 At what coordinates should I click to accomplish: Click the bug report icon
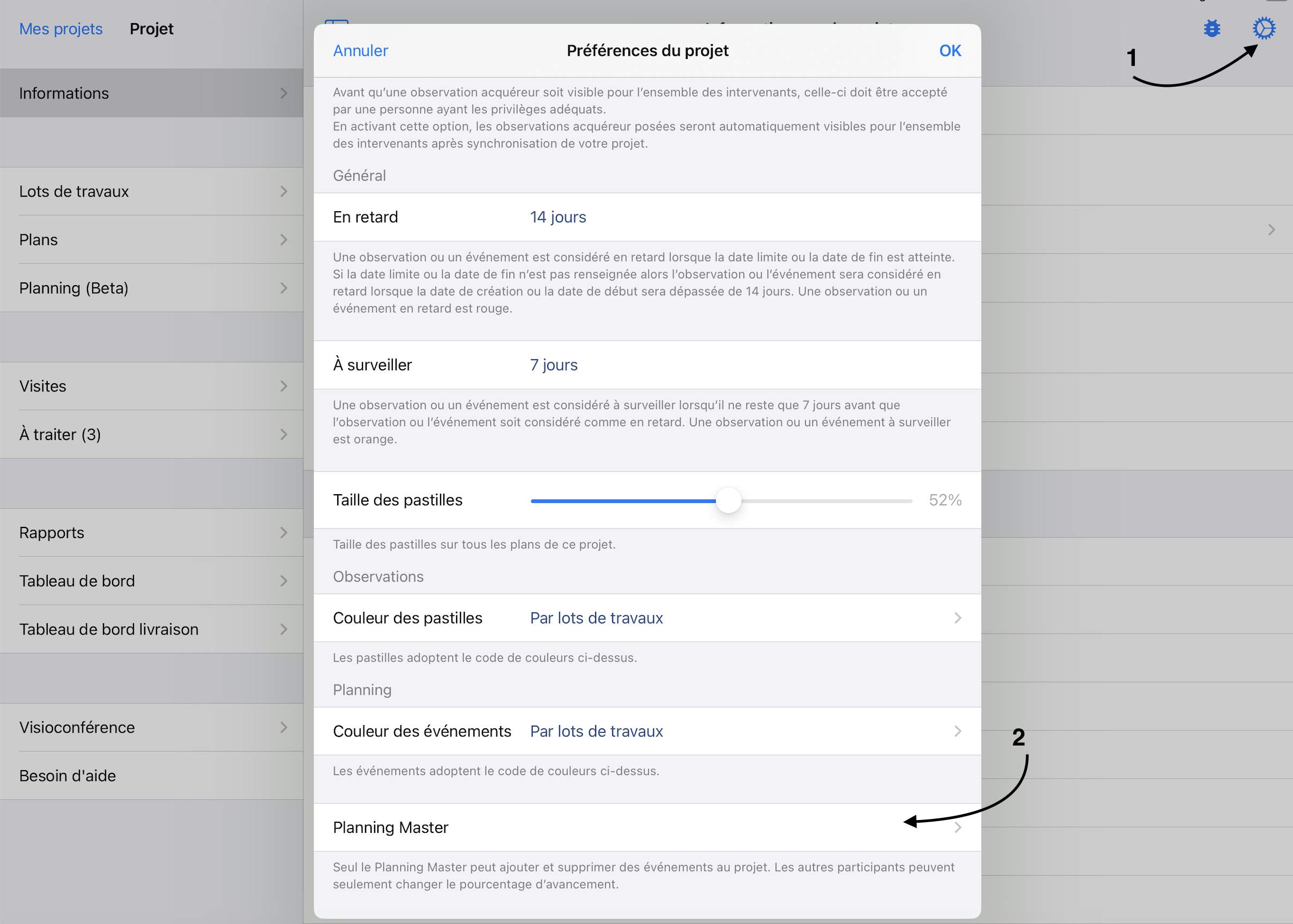(x=1212, y=28)
